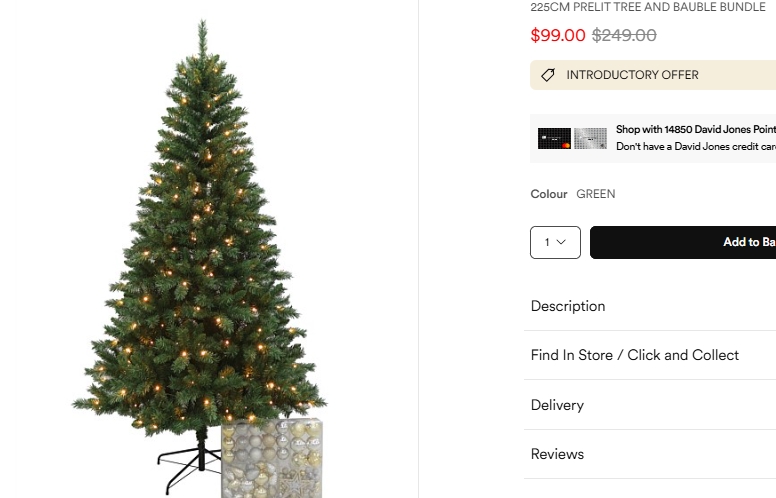This screenshot has height=498, width=776.
Task: Click the GREEN colour label
Action: 596,194
